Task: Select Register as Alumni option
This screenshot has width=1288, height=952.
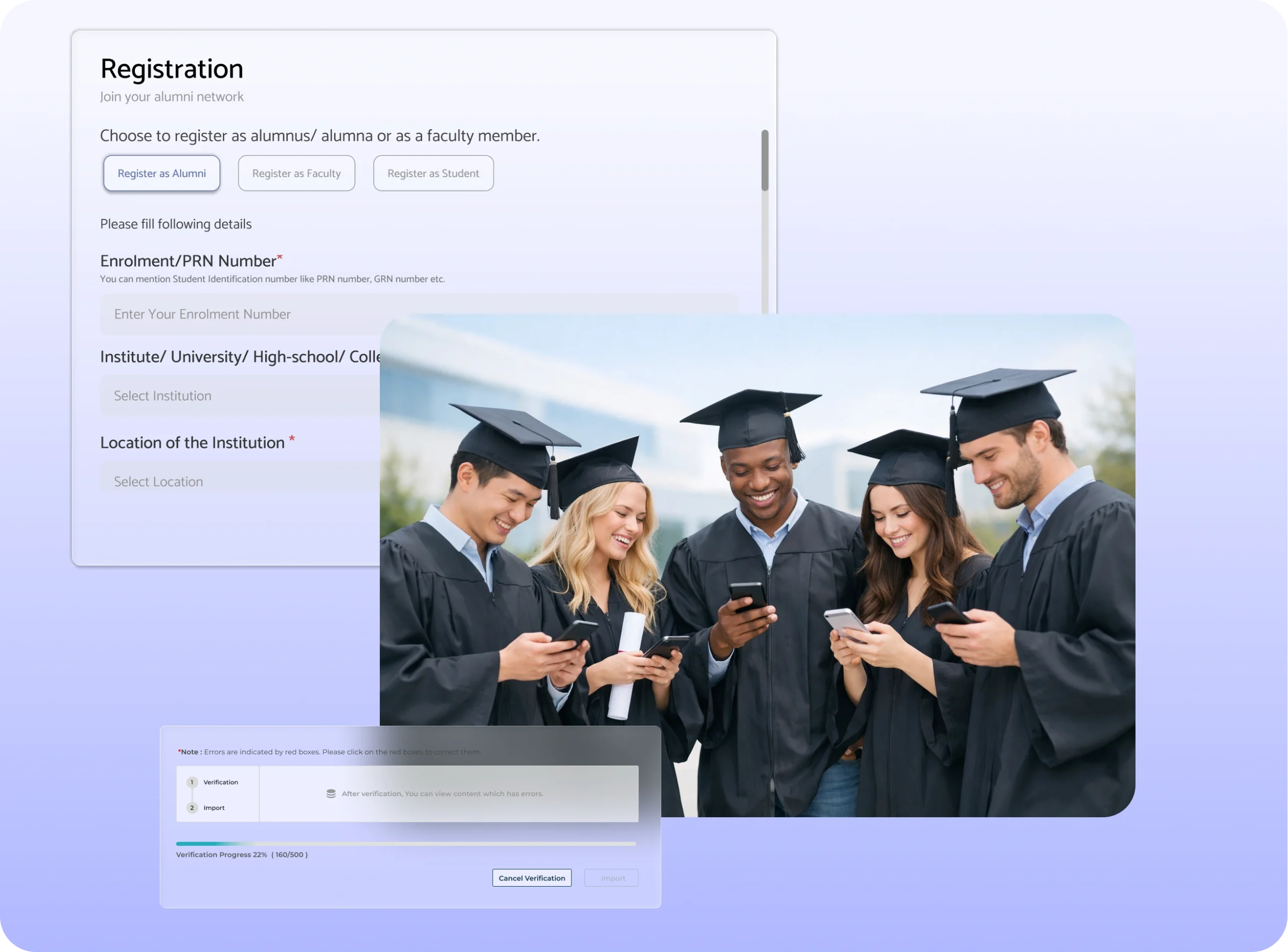Action: tap(162, 173)
